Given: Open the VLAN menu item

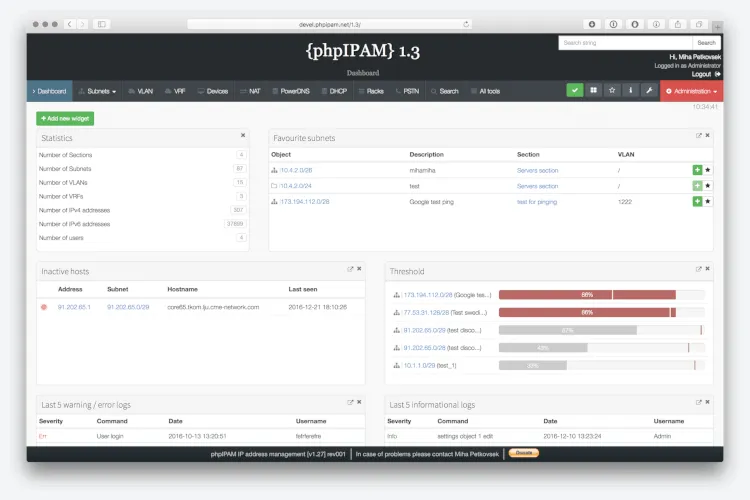Looking at the screenshot, I should click(x=141, y=91).
